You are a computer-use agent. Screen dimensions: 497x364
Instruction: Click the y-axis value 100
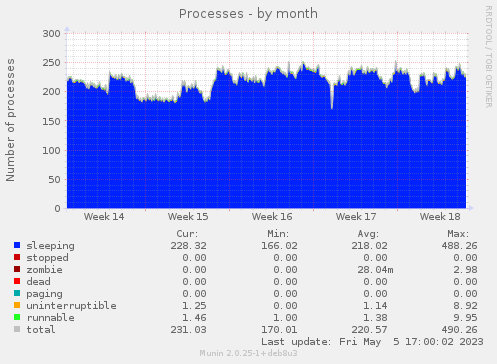[52, 150]
